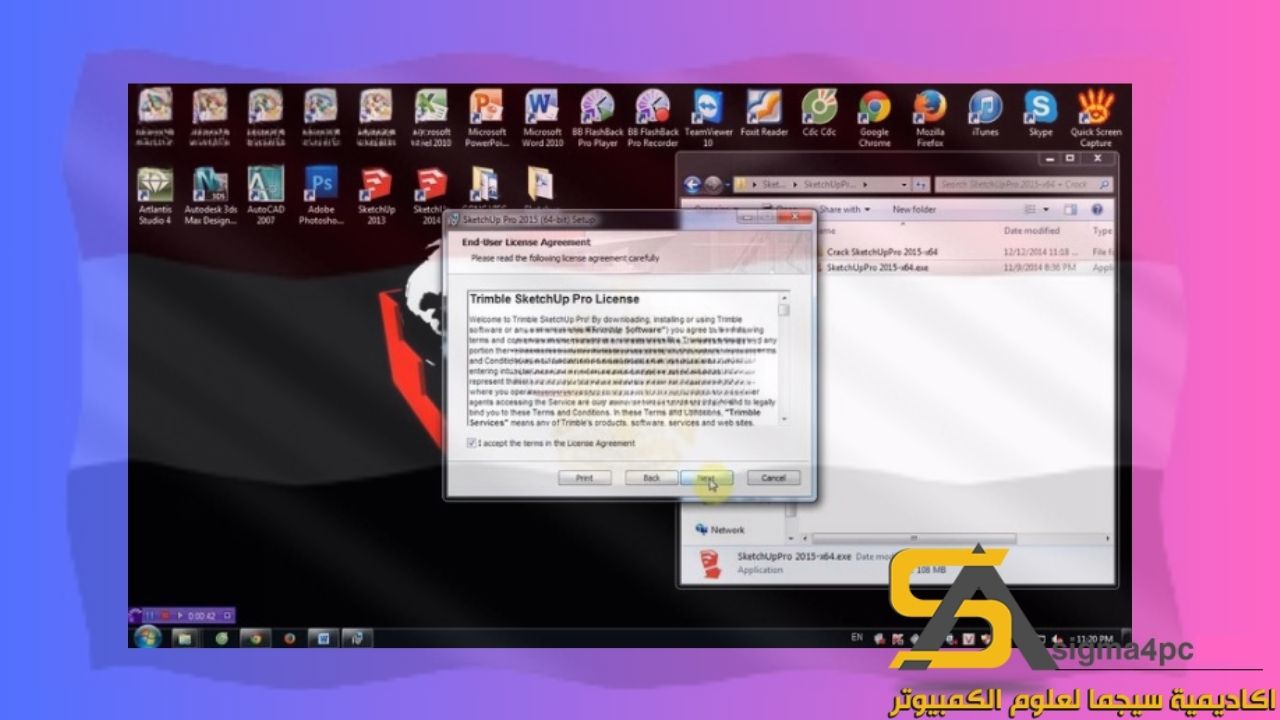Switch to Word on the taskbar
The height and width of the screenshot is (720, 1280).
(323, 637)
